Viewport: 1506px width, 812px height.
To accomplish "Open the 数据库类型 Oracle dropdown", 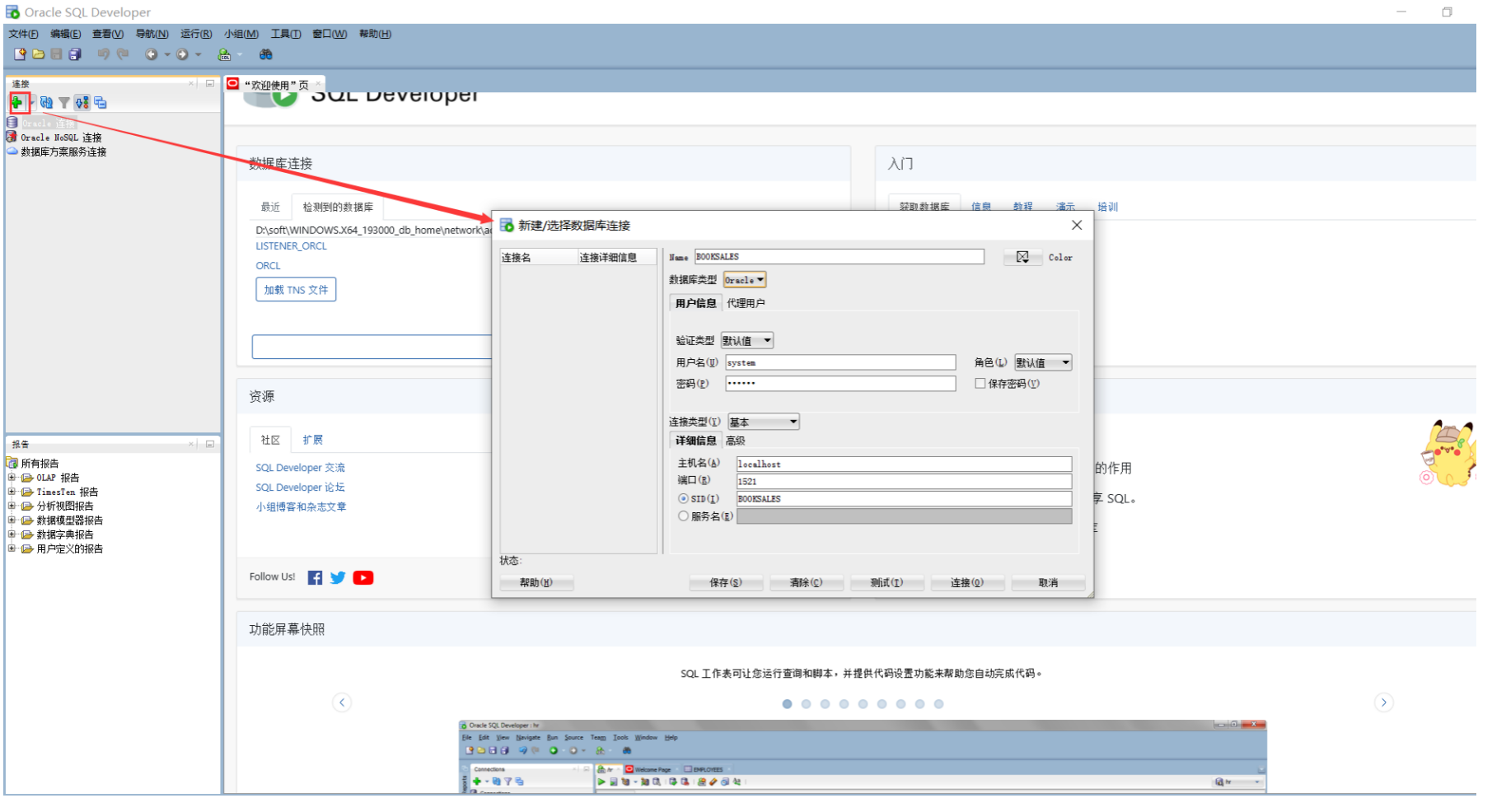I will [x=745, y=280].
